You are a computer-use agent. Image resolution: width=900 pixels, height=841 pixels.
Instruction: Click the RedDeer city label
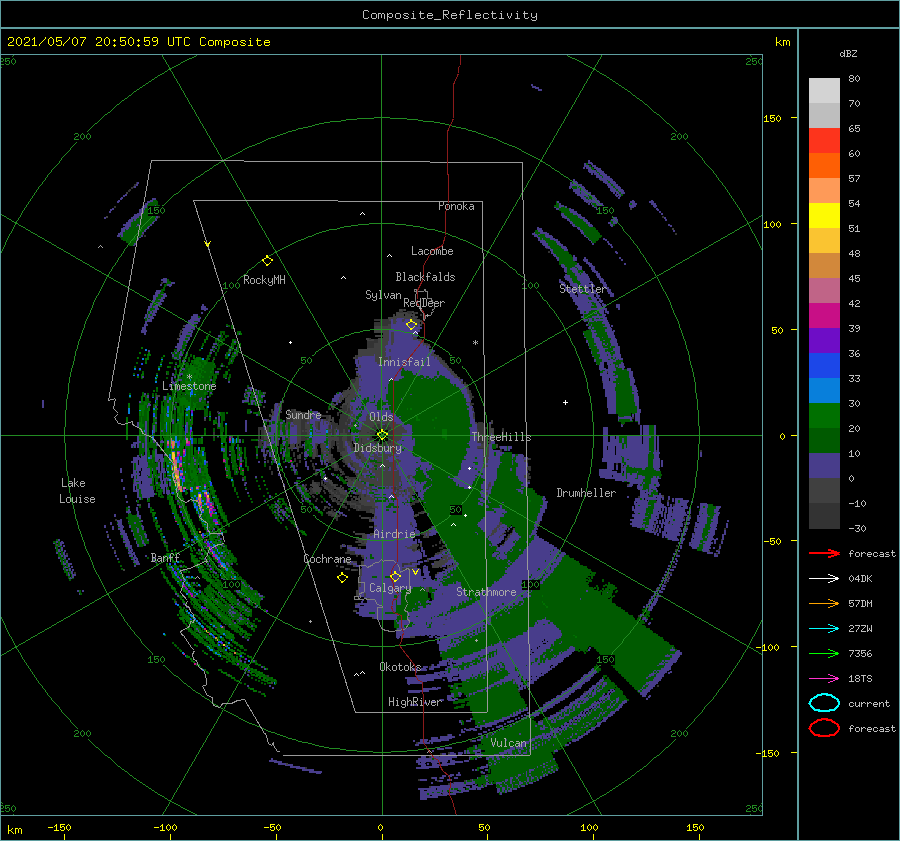coord(424,303)
